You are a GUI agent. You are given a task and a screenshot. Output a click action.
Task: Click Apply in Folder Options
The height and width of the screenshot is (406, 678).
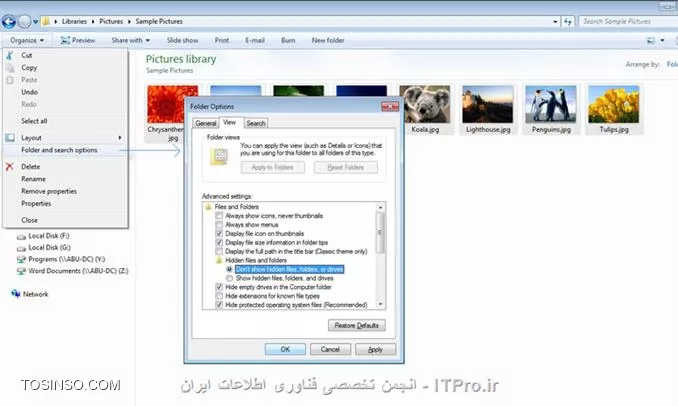pyautogui.click(x=375, y=349)
